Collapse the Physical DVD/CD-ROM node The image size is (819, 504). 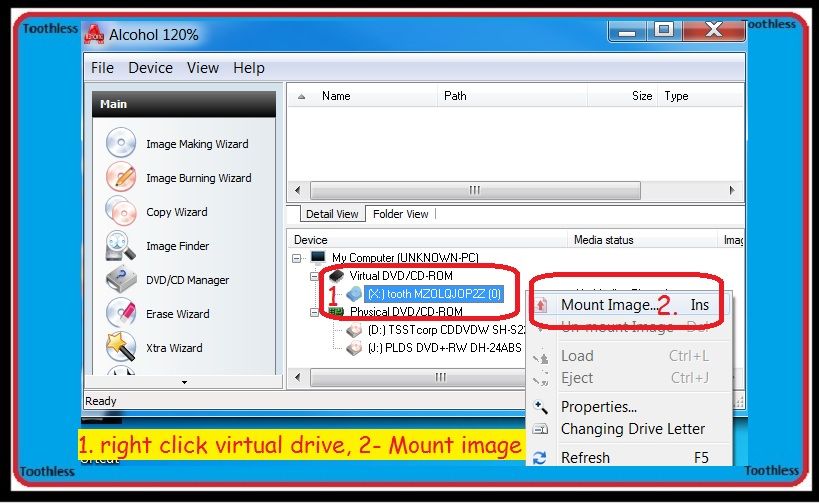314,312
